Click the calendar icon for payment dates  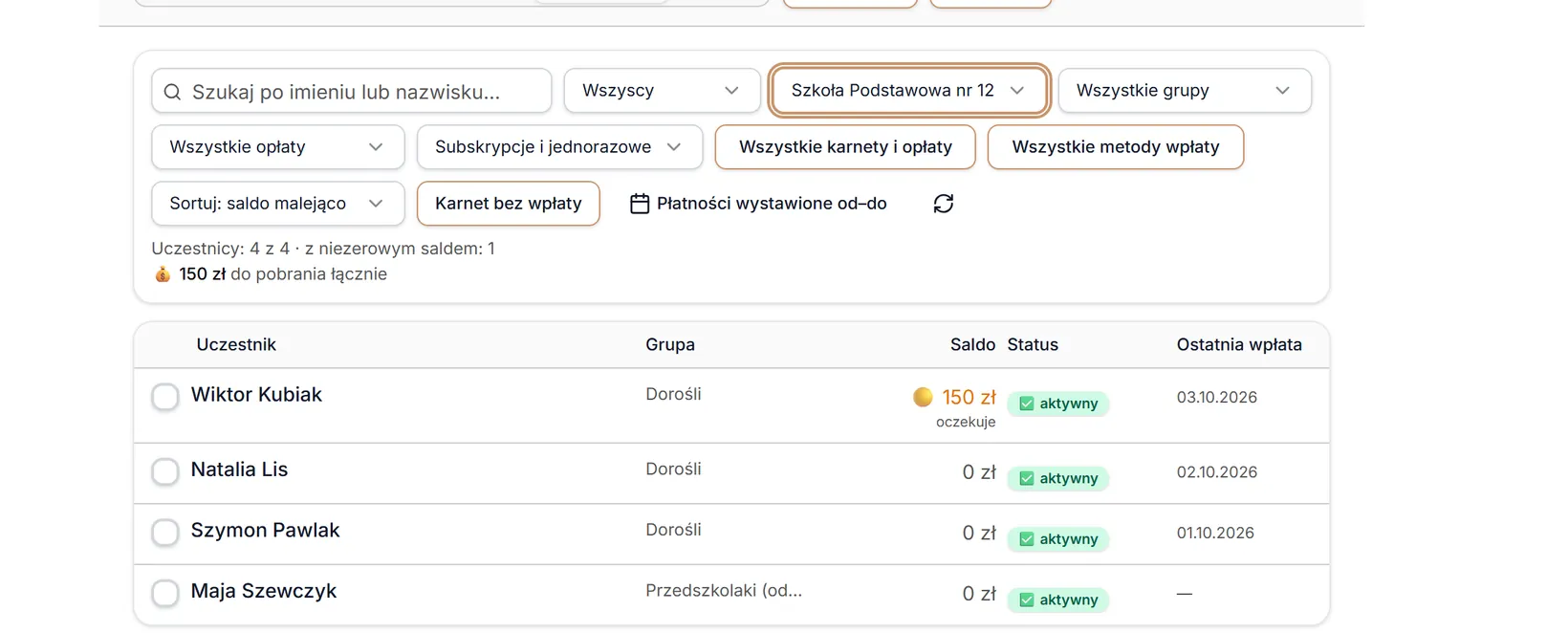[x=640, y=204]
